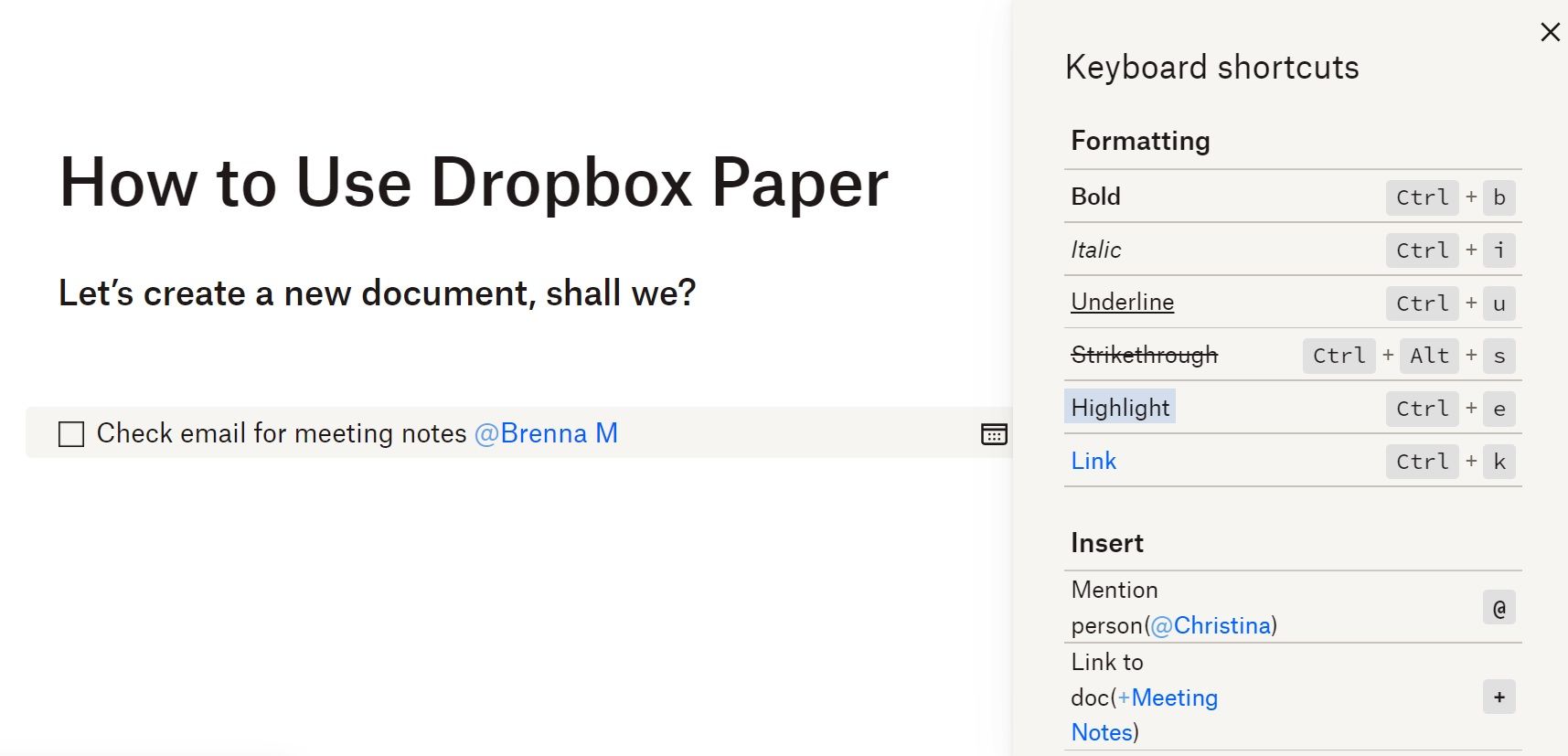Click the Ctrl key in the Highlight row

1422,409
